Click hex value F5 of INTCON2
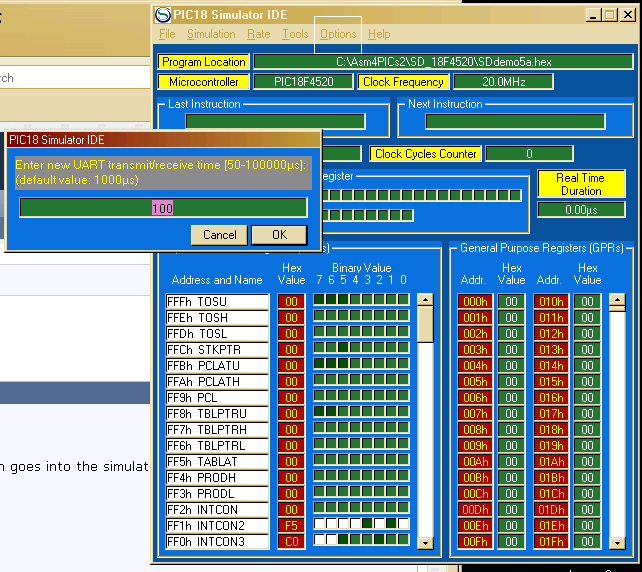Viewport: 642px width, 572px height. [x=291, y=525]
